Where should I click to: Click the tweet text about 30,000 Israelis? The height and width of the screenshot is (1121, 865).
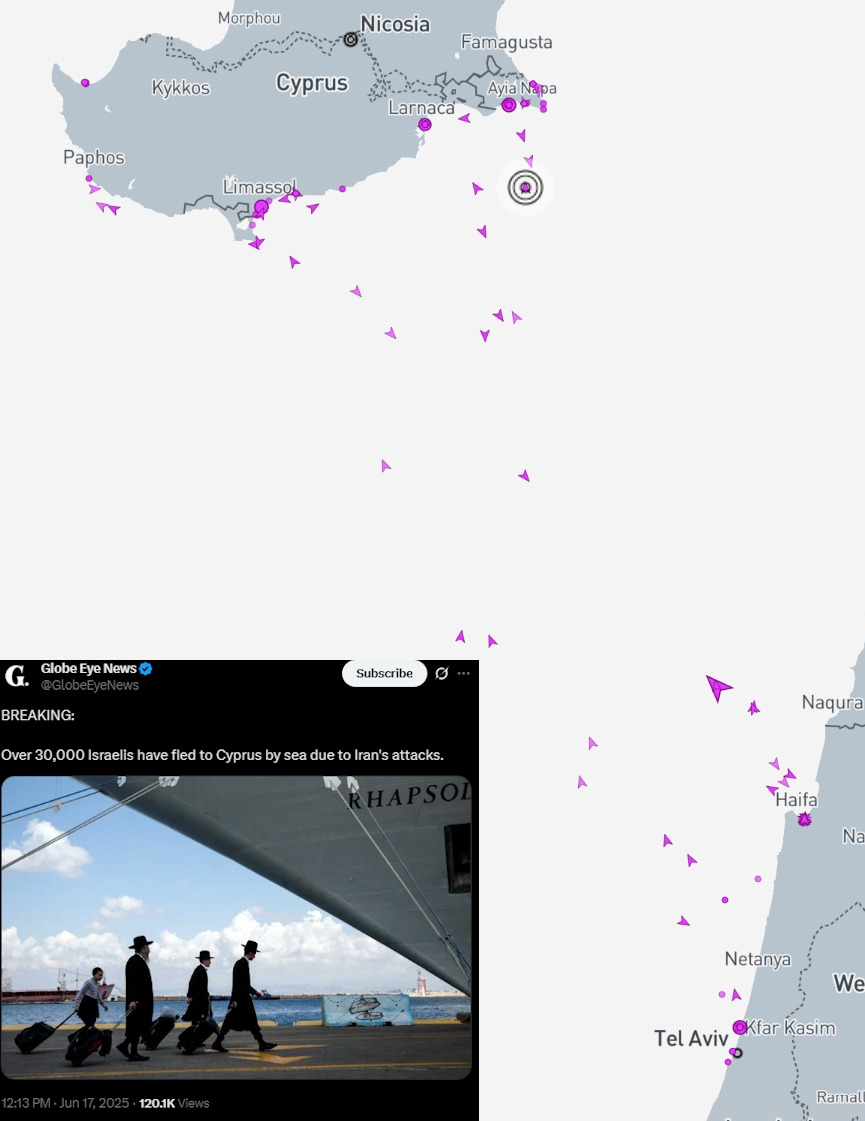222,755
